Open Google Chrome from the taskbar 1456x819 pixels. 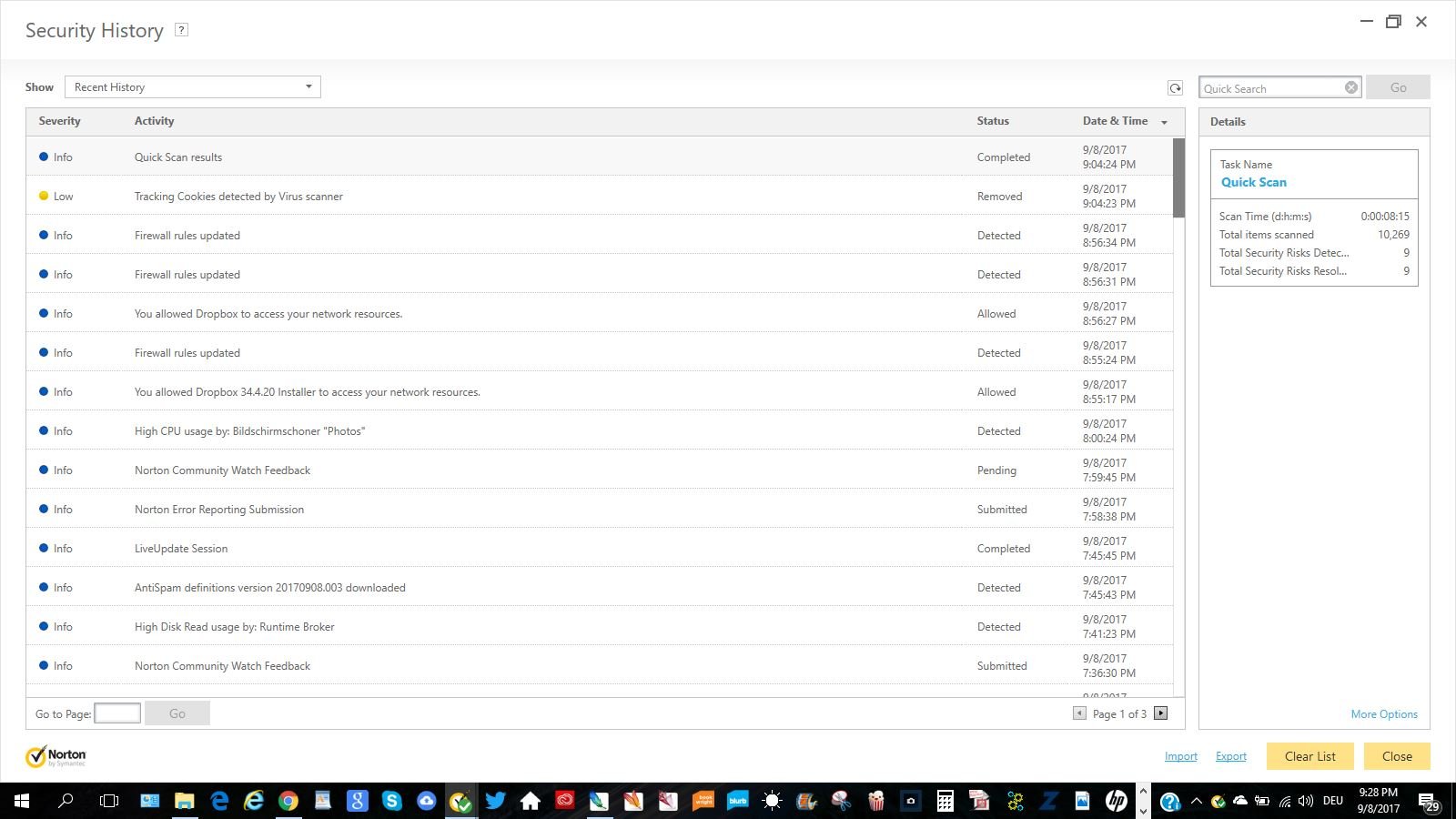click(x=288, y=801)
